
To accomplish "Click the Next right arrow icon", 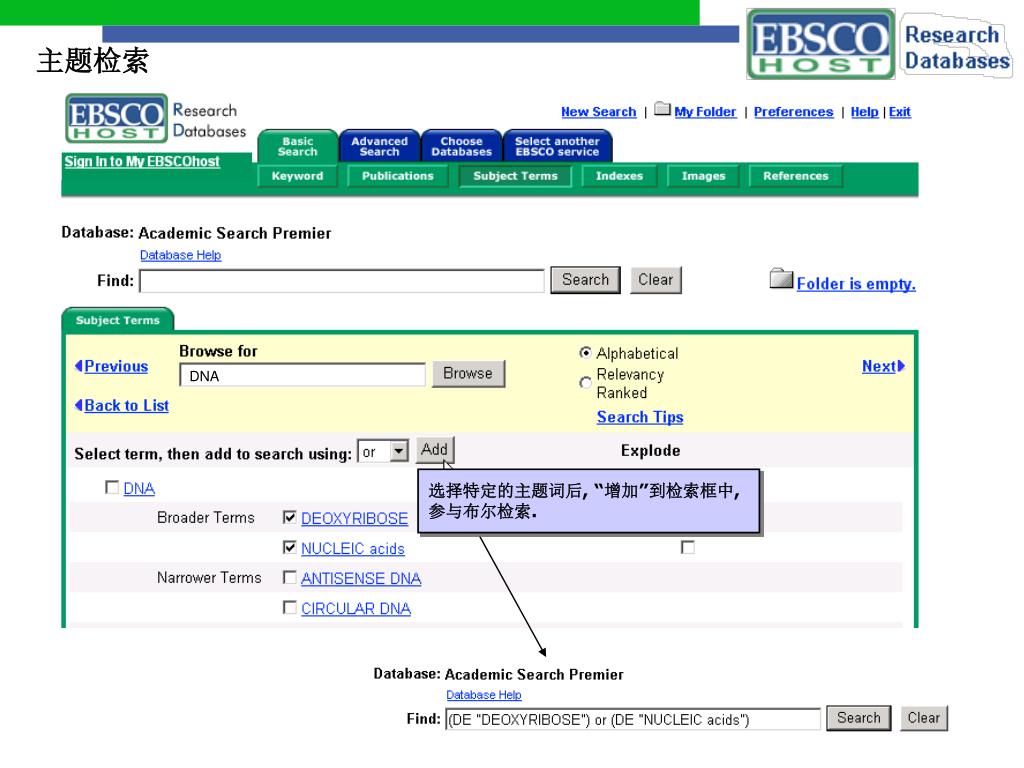I will [x=901, y=366].
